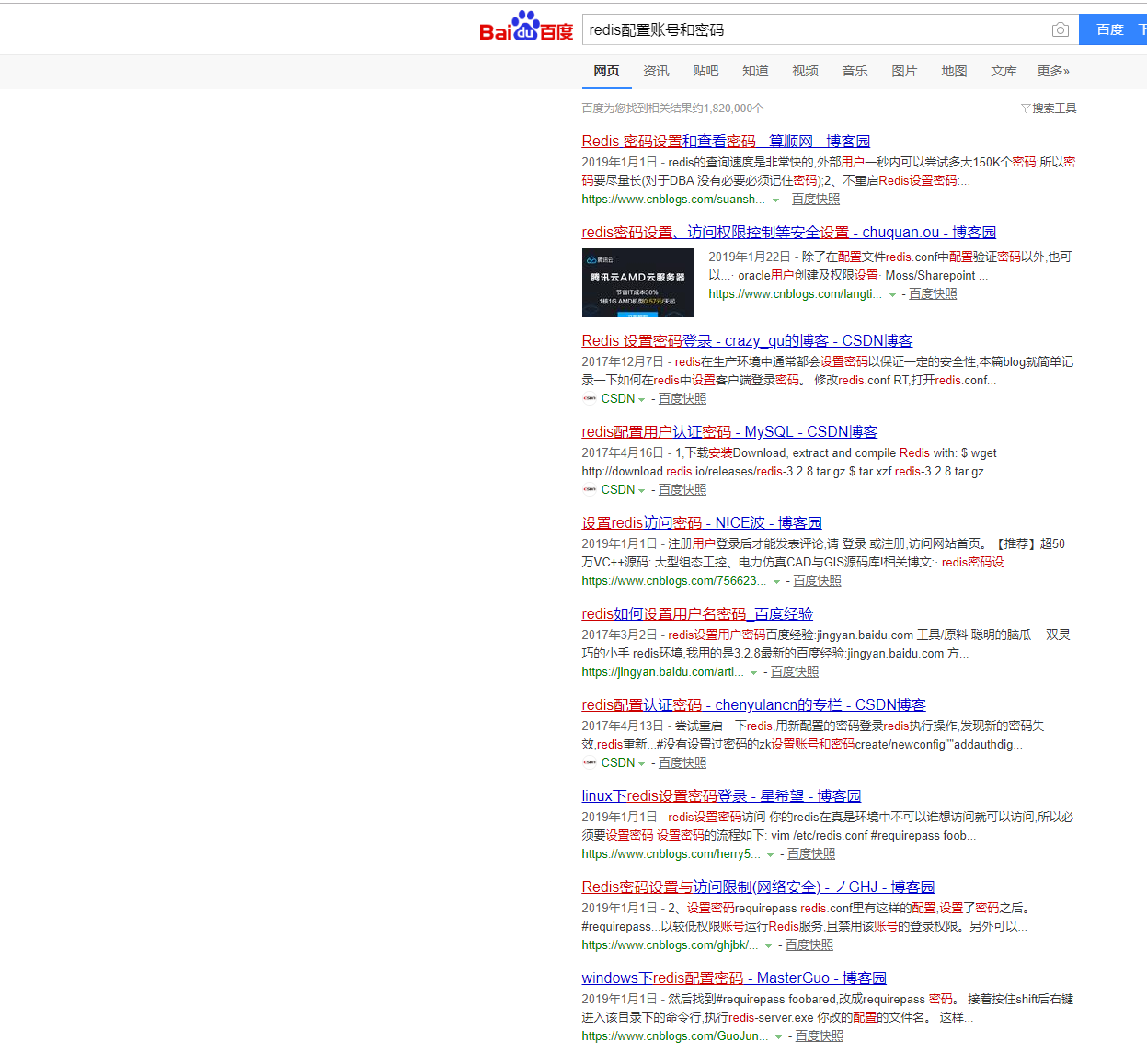Open 百度快照 for chenyulancn CSDN result
This screenshot has width=1147, height=1064.
(x=682, y=762)
